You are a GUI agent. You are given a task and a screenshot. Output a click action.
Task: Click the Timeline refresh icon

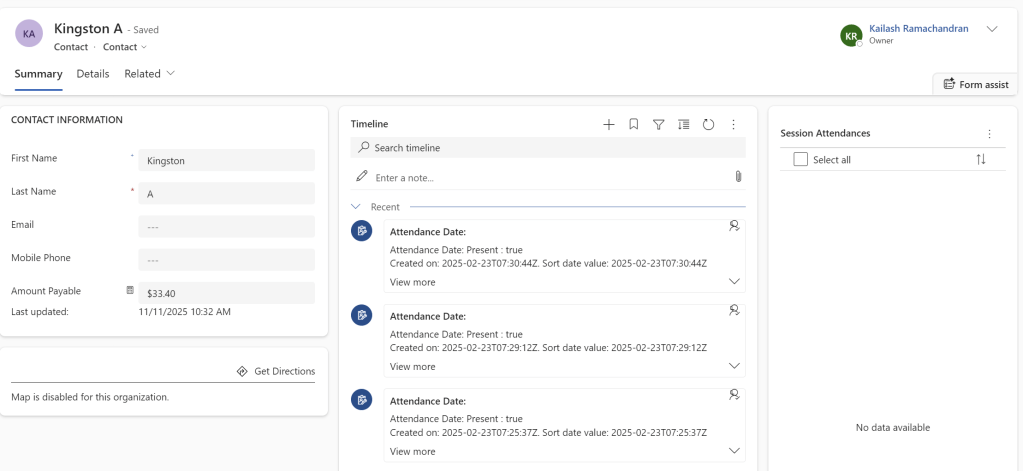click(x=708, y=124)
